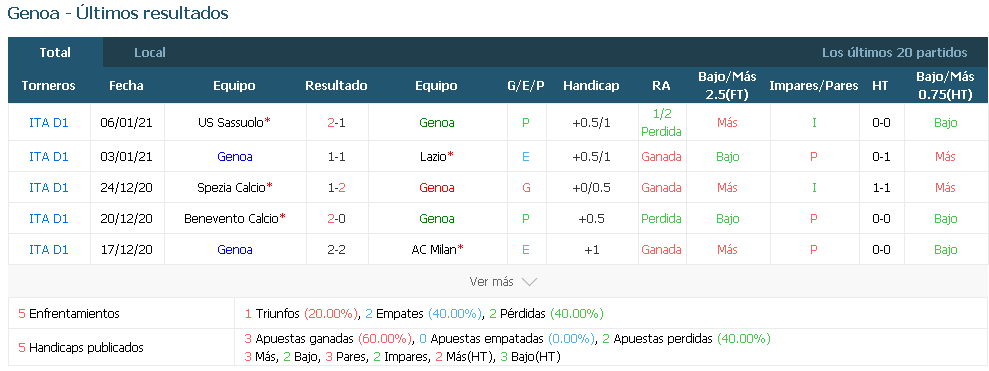
Task: Open the 2-1 result of Sassuolo match
Action: 336,123
